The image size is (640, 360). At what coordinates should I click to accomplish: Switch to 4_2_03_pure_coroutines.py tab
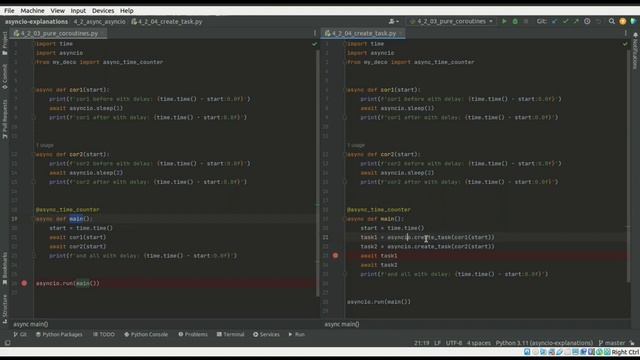pyautogui.click(x=59, y=33)
